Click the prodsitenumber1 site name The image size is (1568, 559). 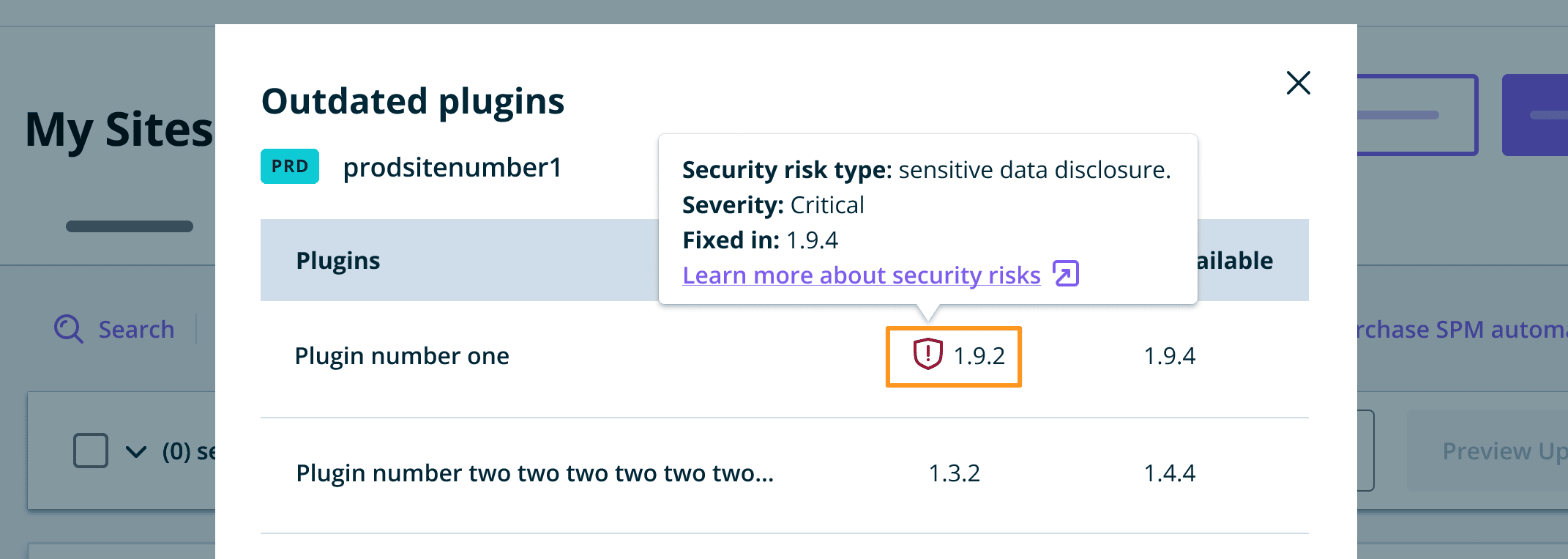pyautogui.click(x=452, y=168)
